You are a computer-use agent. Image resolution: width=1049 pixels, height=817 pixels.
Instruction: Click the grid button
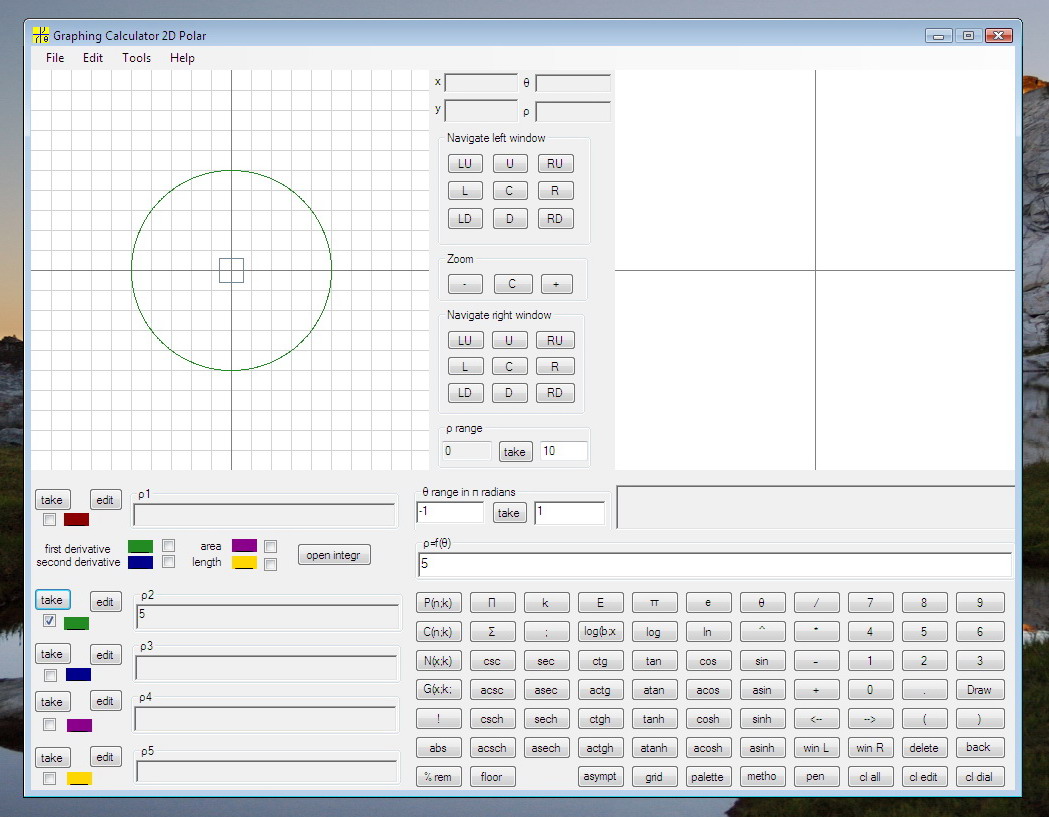[x=654, y=777]
